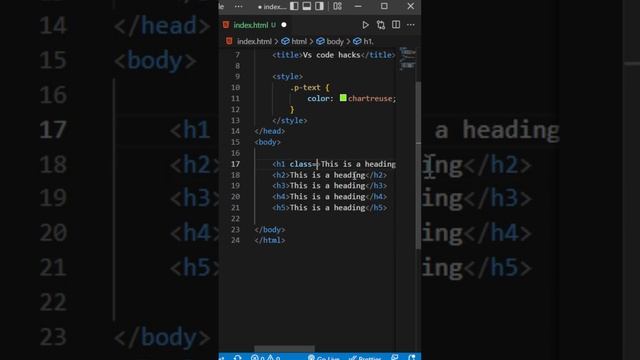The width and height of the screenshot is (640, 360).
Task: Open the chartreuse color swatch picker
Action: 343,98
